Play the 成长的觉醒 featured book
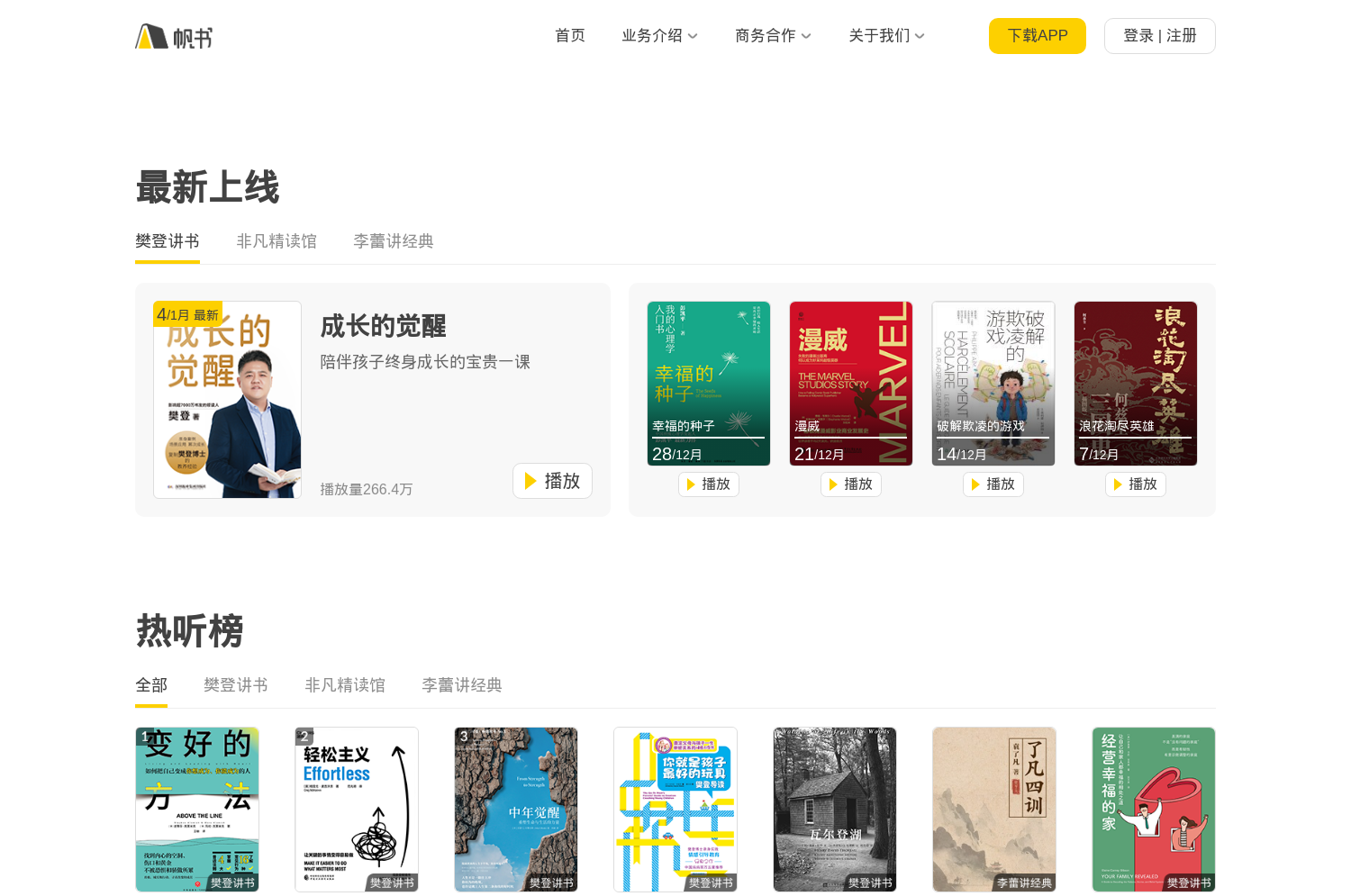 (x=552, y=481)
